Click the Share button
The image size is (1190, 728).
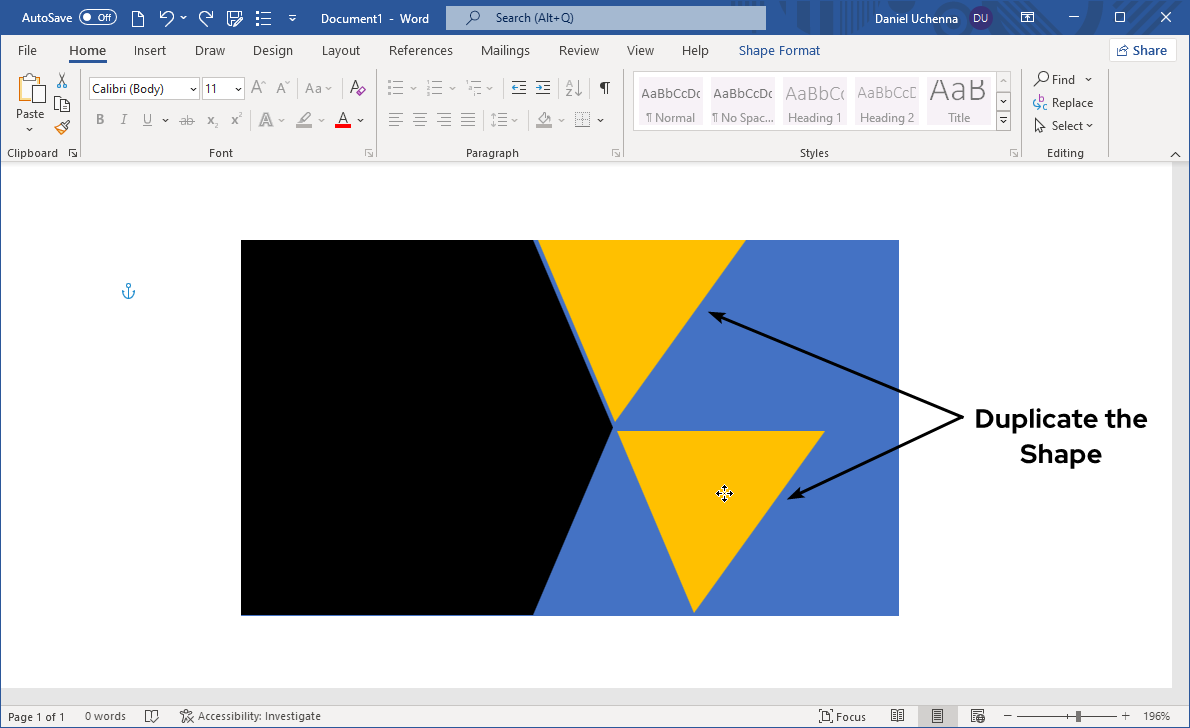point(1142,50)
